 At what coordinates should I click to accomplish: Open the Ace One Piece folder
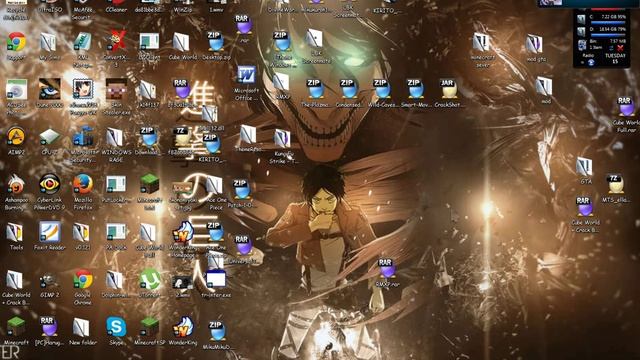point(214,186)
